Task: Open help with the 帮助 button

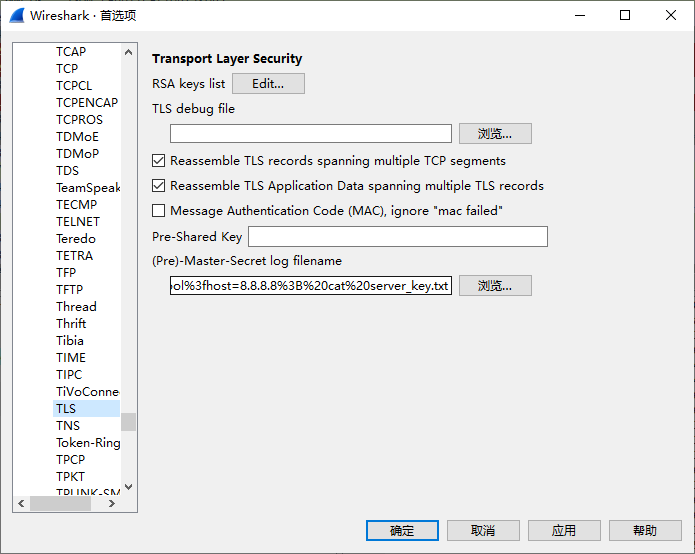Action: coord(645,531)
